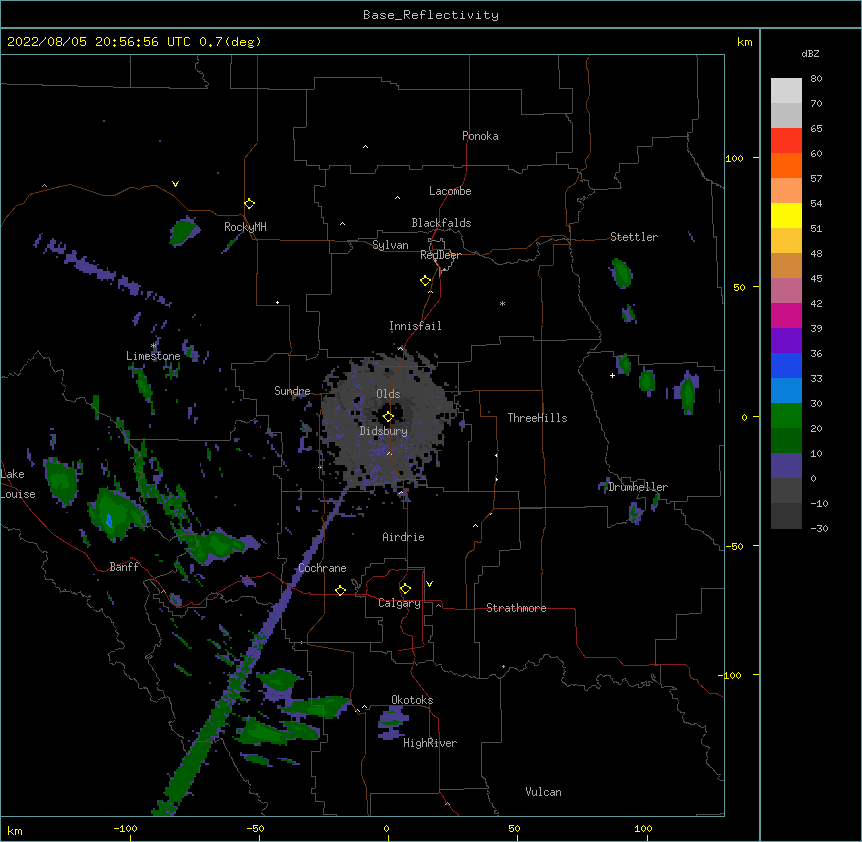Click the -50 tick on the horizontal axis
Viewport: 862px width, 842px height.
click(x=255, y=829)
